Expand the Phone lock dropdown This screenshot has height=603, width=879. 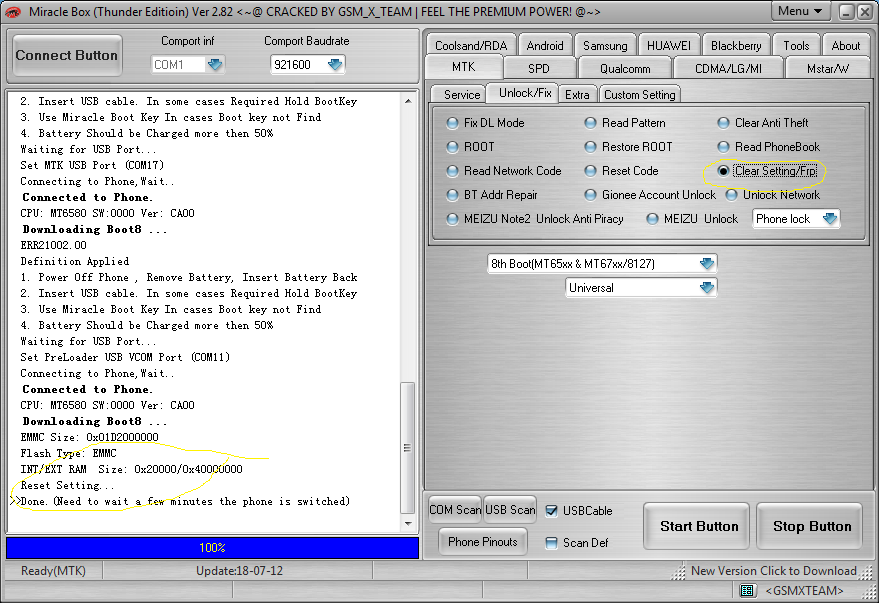click(830, 219)
